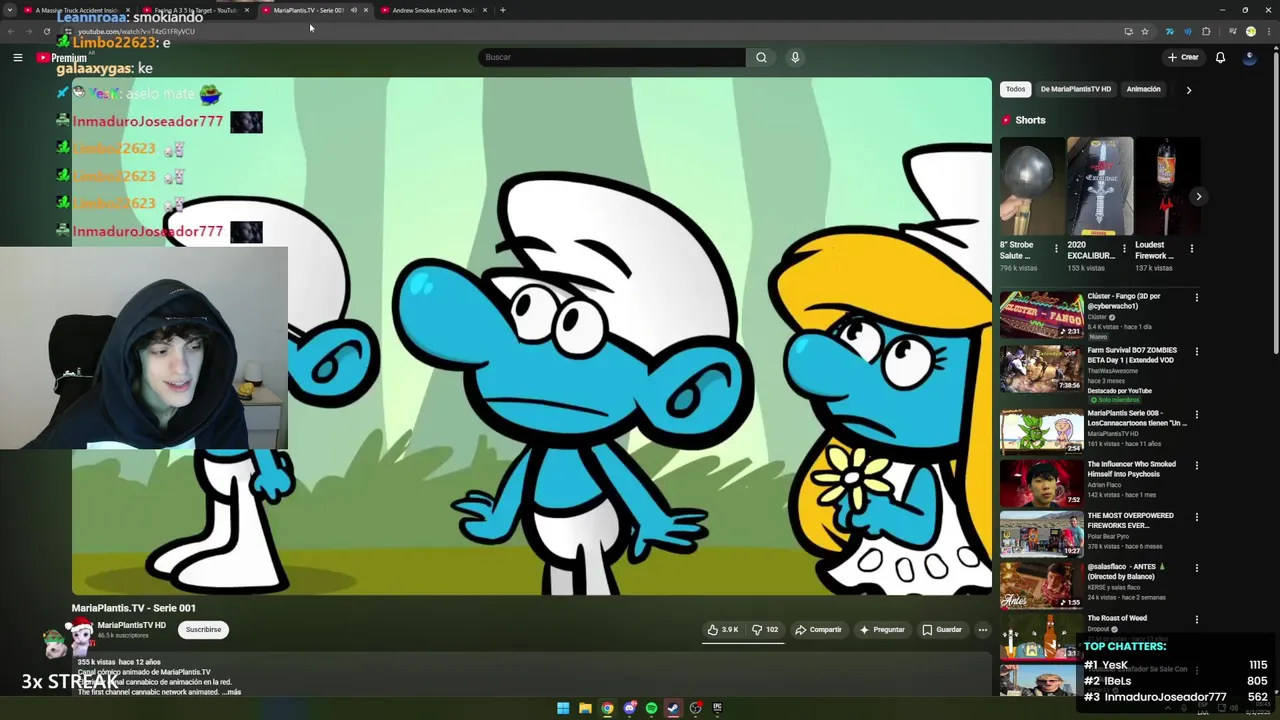Open Steam from the taskbar

(x=673, y=708)
